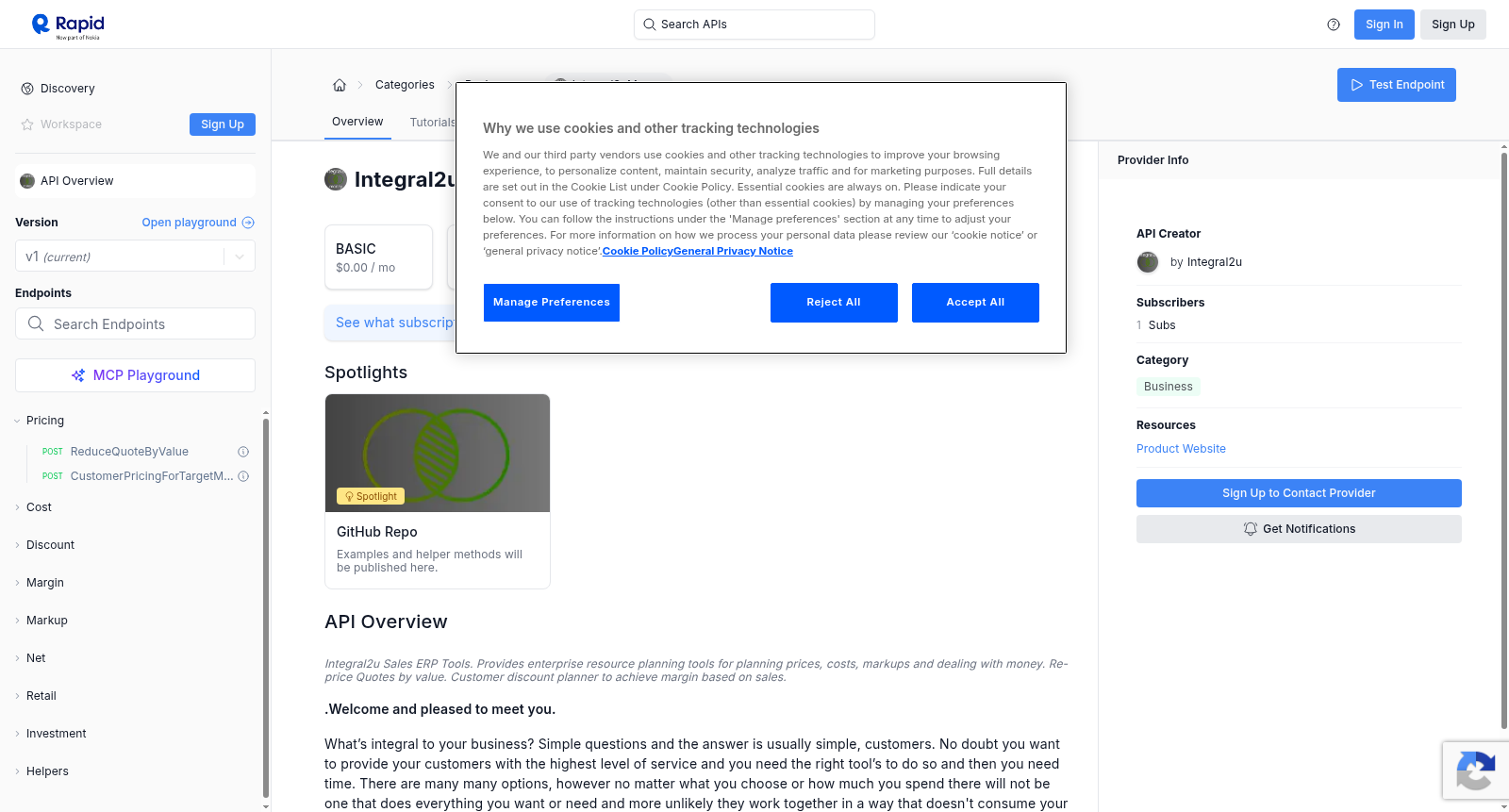Switch to the Overview tab
This screenshot has height=812, width=1509.
357,122
